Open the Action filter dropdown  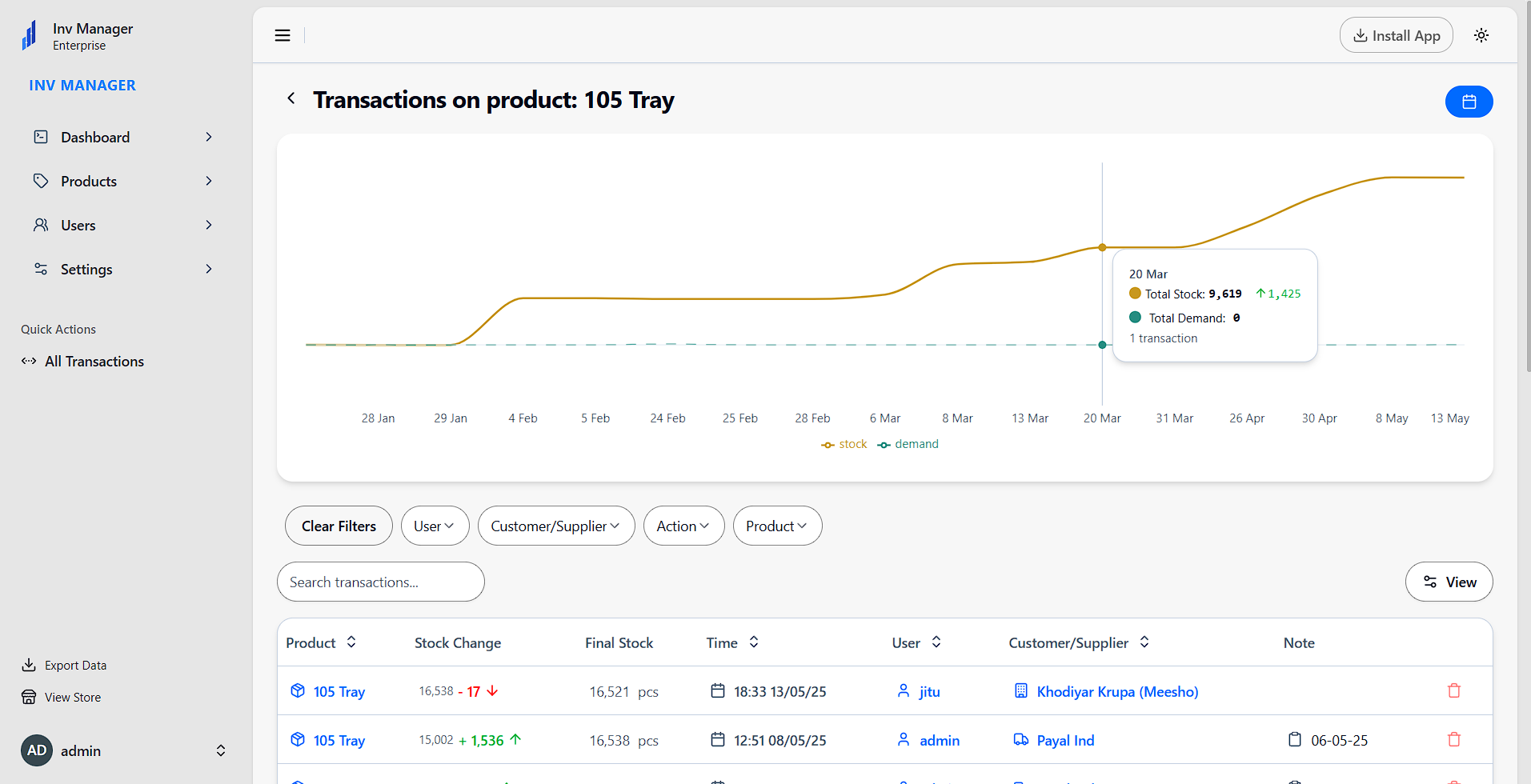point(683,526)
